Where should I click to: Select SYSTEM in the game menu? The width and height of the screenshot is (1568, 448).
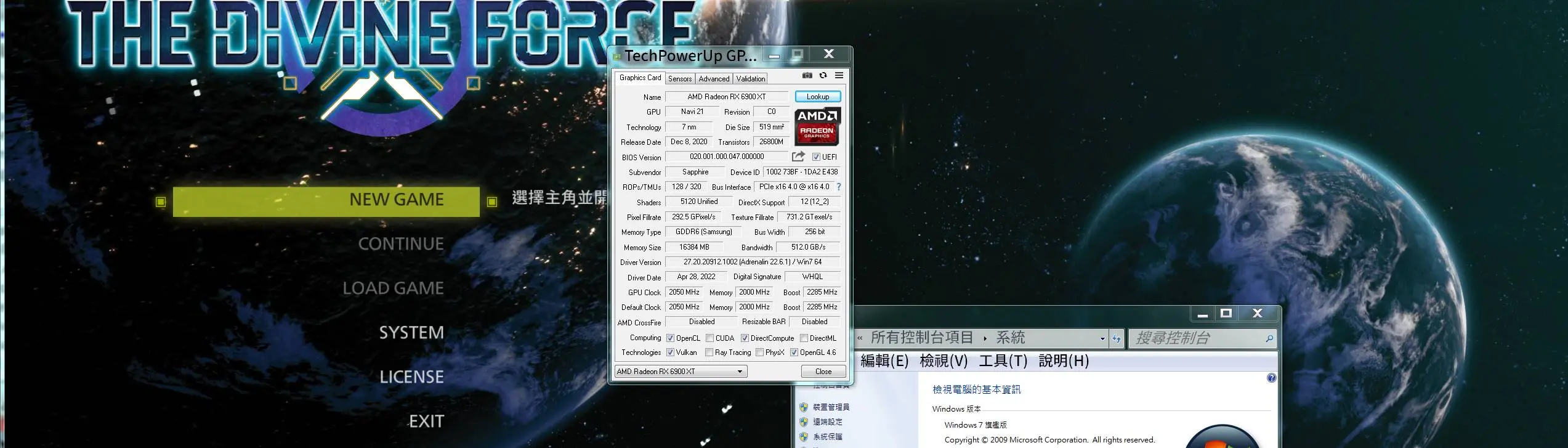coord(411,333)
